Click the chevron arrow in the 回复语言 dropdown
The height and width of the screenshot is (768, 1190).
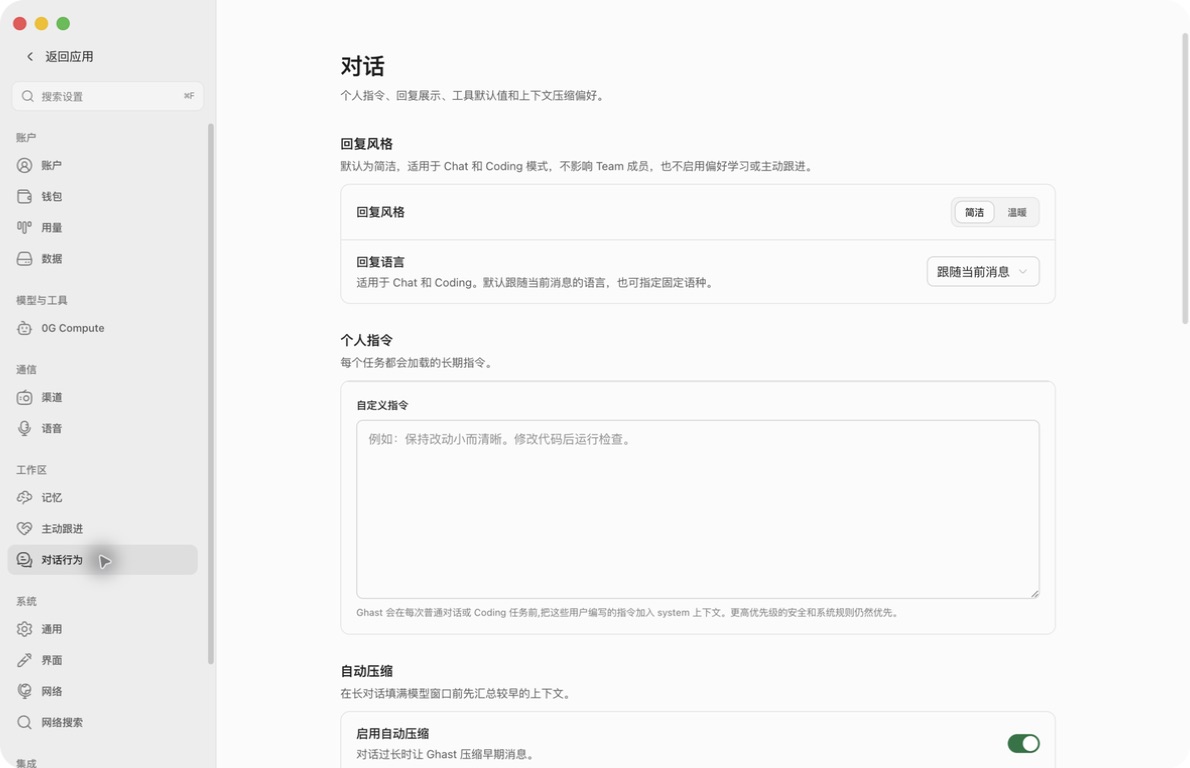1022,272
